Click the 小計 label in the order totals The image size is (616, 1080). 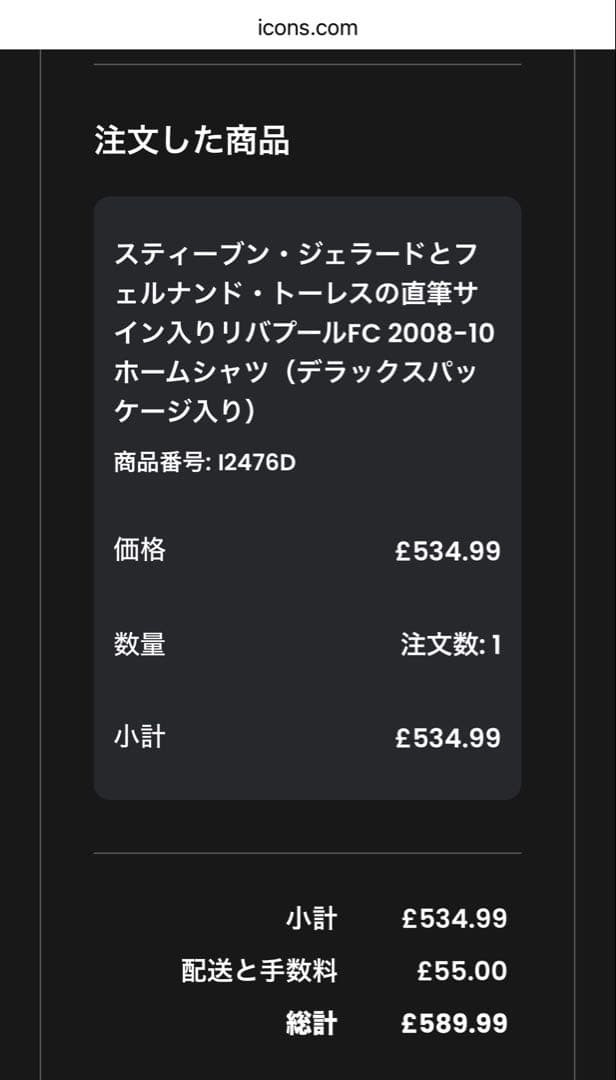point(311,918)
